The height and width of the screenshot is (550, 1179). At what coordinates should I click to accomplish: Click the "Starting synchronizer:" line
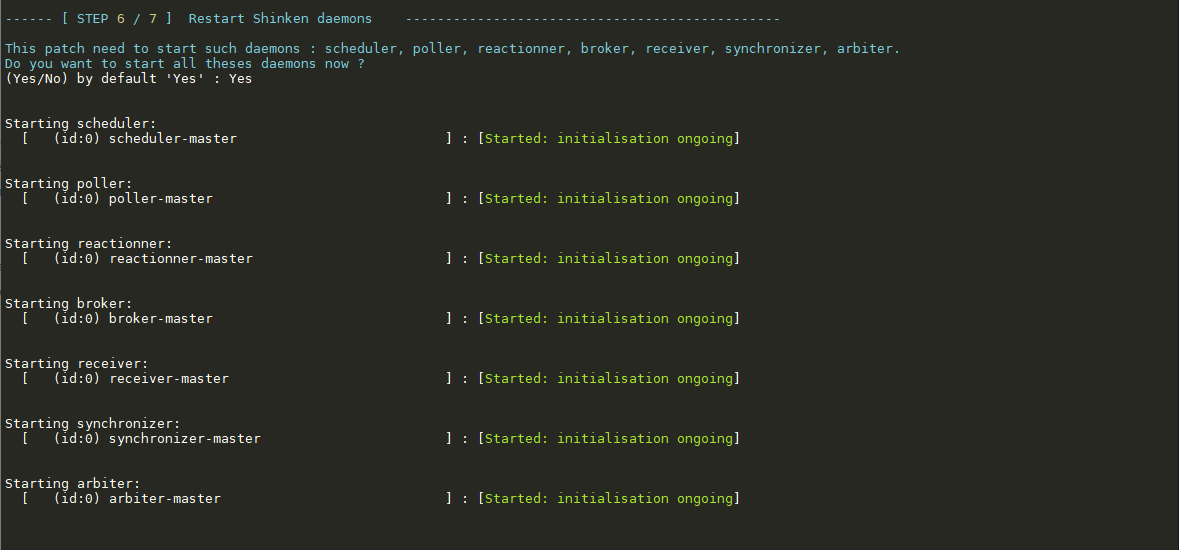[92, 424]
